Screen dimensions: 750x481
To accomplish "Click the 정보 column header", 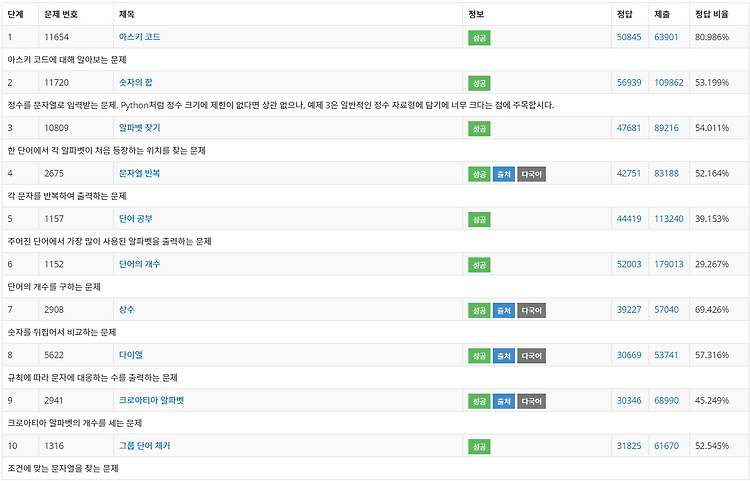I will pos(476,14).
